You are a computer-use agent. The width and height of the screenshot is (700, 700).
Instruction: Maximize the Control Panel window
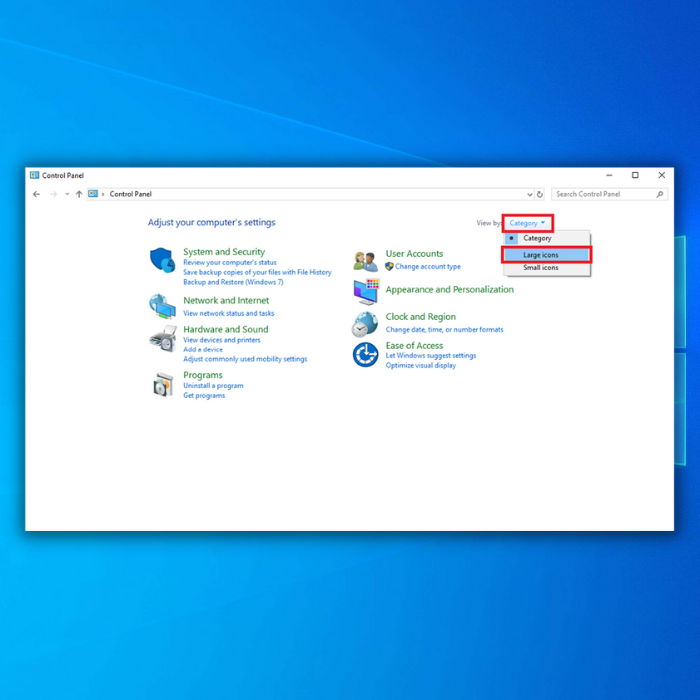635,175
